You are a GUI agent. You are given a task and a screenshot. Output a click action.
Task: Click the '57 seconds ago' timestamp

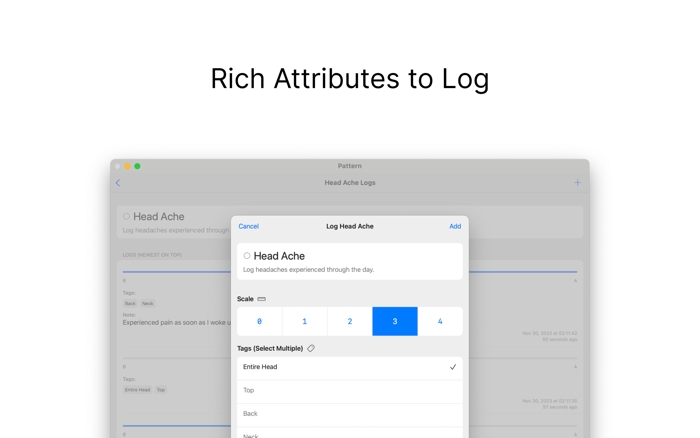coord(559,407)
